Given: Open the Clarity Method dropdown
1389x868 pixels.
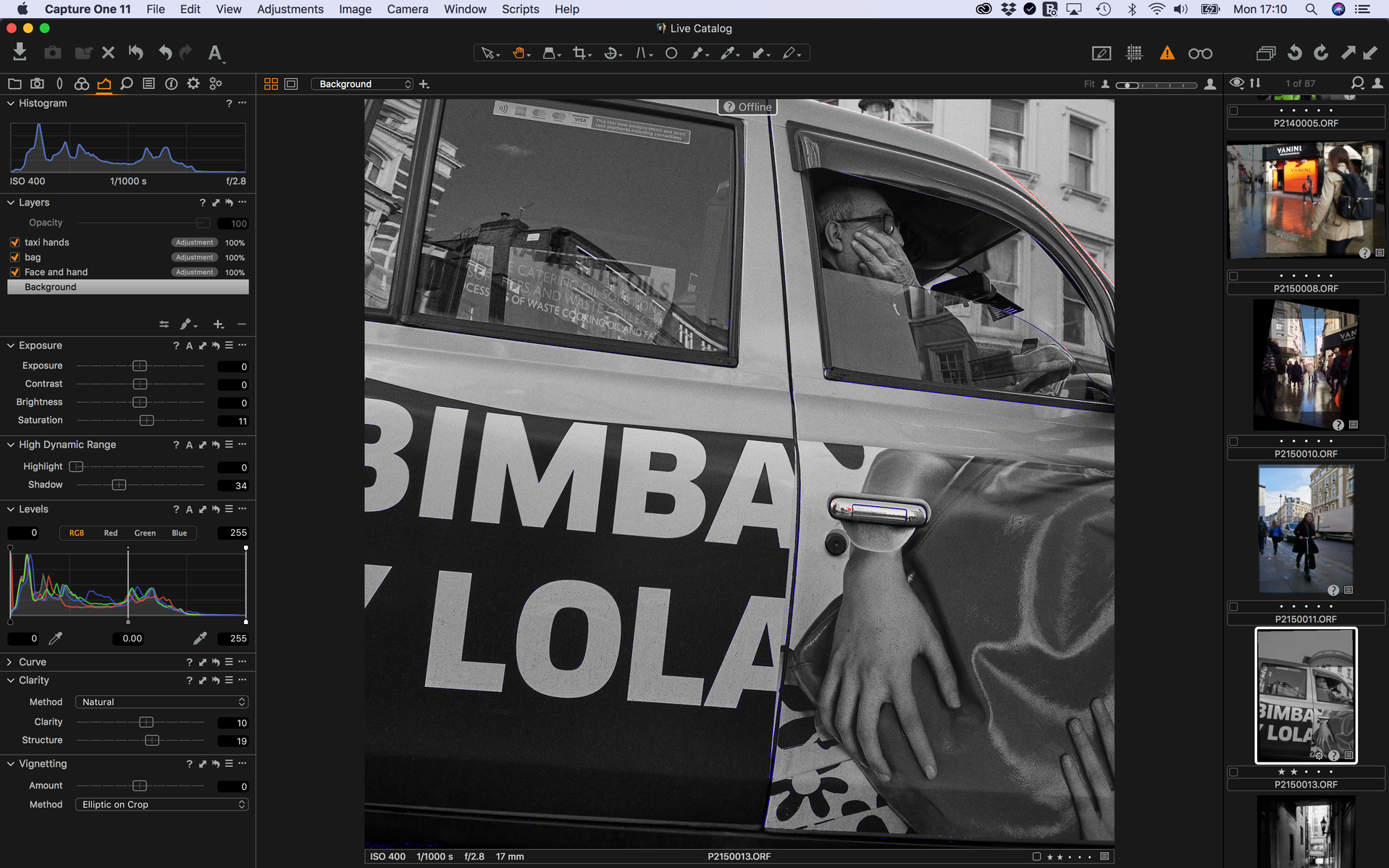Looking at the screenshot, I should coord(162,702).
